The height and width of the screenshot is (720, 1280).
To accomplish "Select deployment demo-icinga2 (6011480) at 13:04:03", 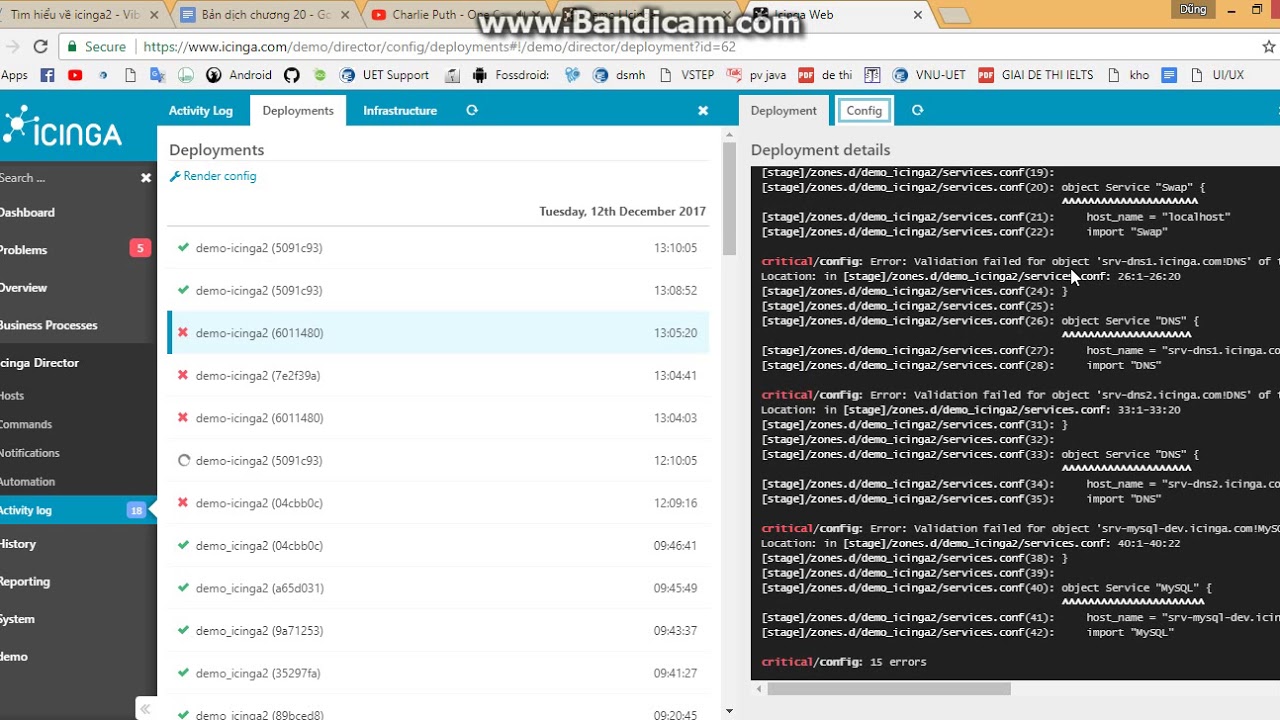I will coord(438,418).
